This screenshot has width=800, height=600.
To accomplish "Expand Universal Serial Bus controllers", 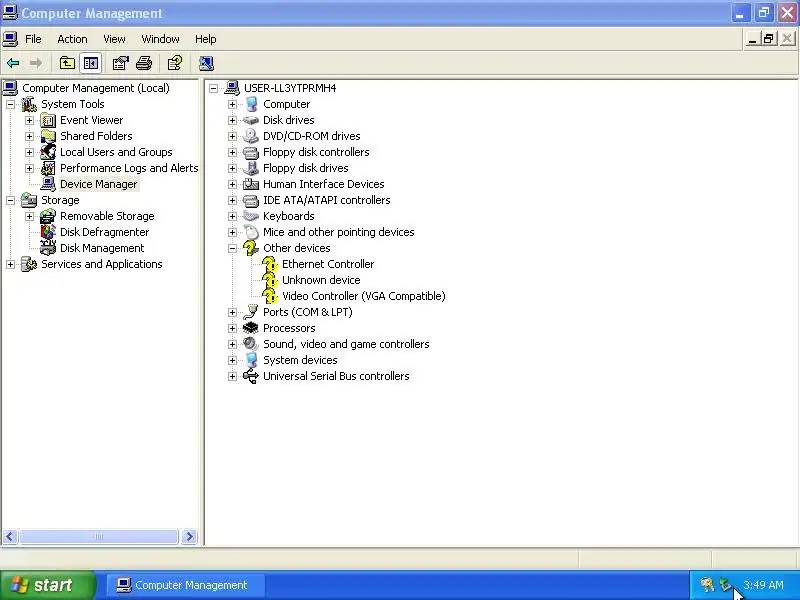I will tap(232, 377).
